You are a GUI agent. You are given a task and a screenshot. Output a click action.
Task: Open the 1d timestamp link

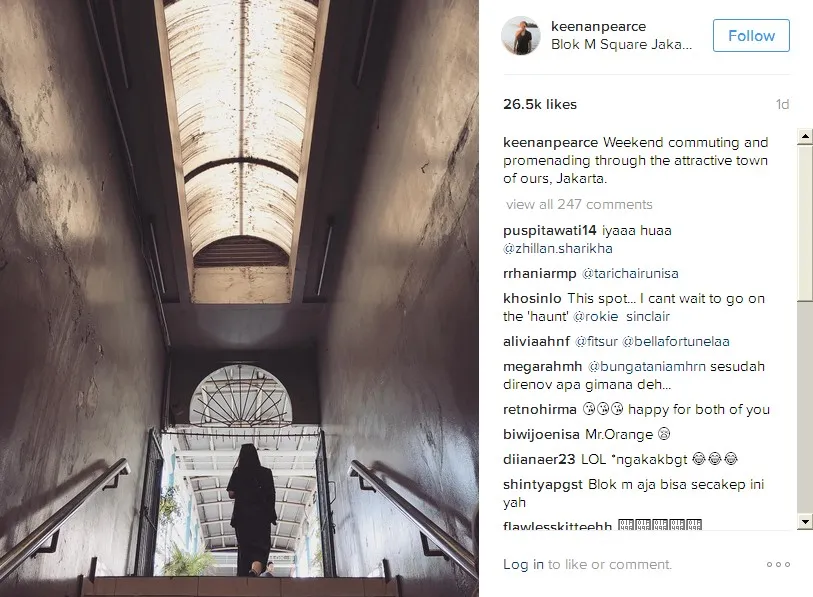click(x=782, y=104)
